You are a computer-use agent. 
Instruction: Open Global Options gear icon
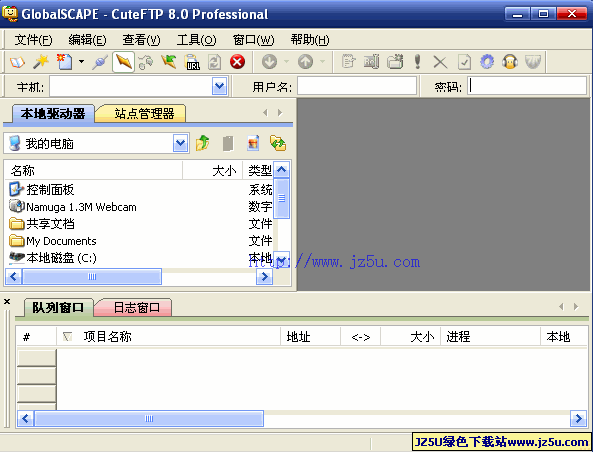[487, 62]
